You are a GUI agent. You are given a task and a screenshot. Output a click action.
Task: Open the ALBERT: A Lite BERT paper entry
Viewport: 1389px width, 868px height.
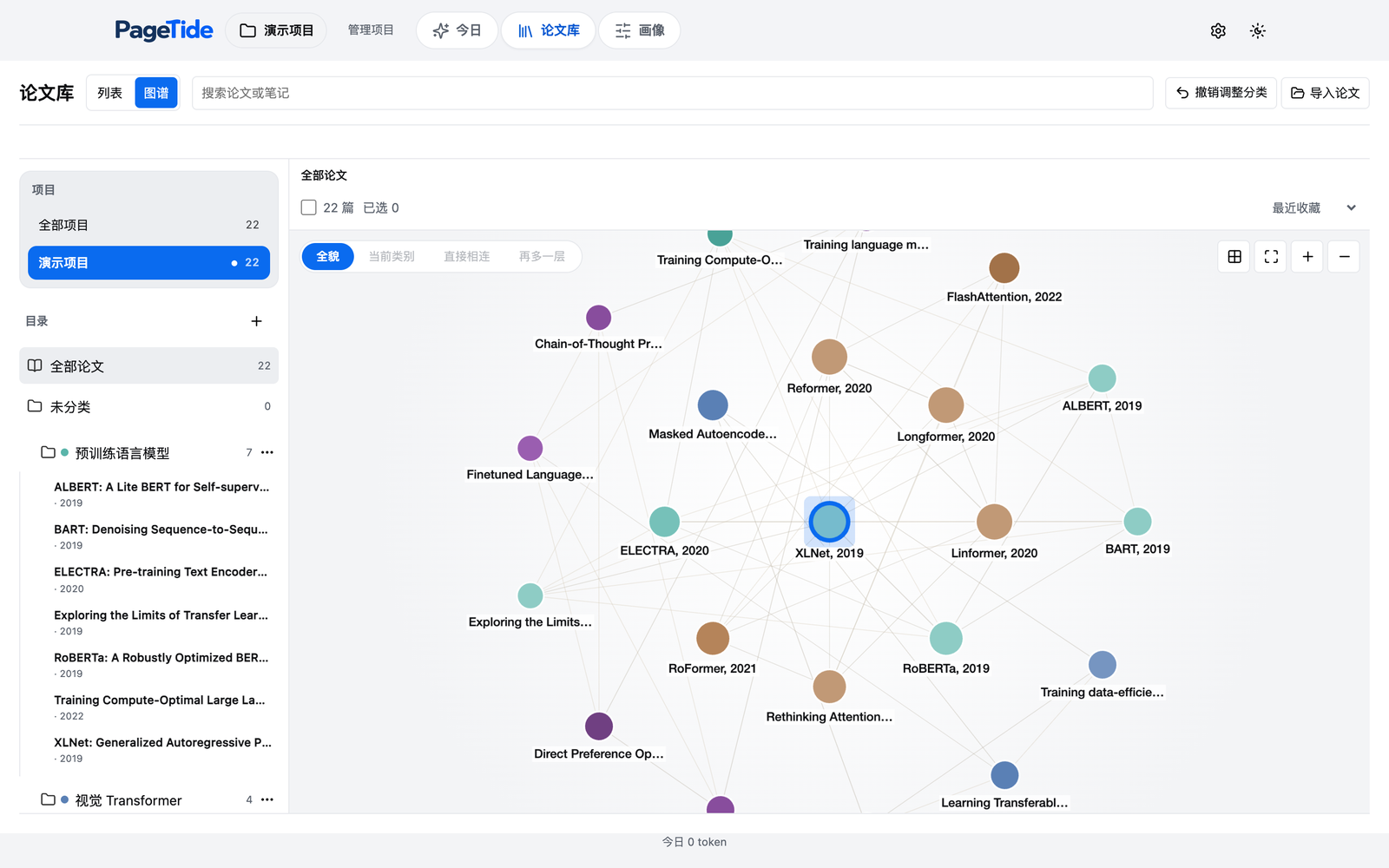click(x=161, y=495)
